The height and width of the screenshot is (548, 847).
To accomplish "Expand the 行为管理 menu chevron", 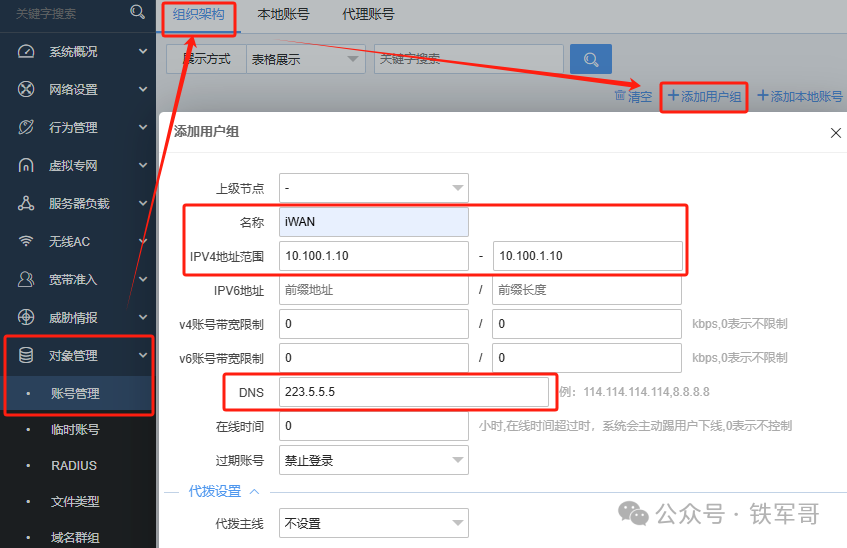I will coord(143,128).
